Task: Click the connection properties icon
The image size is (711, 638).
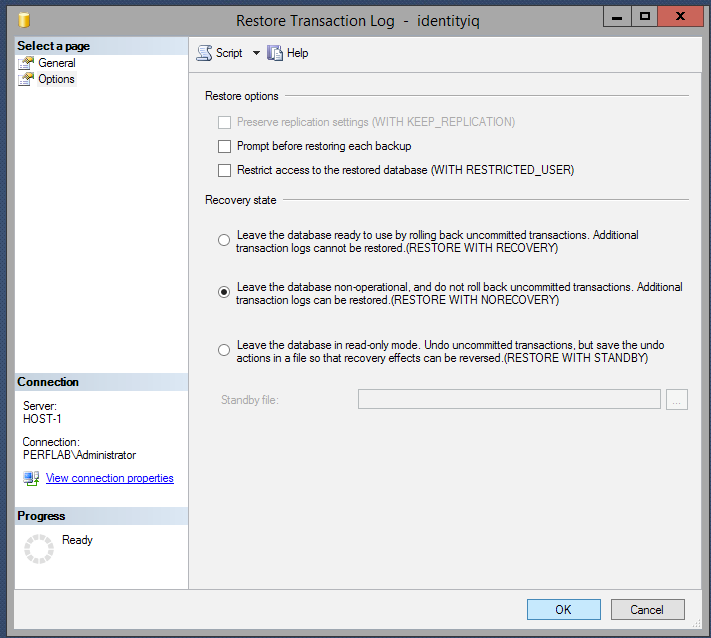Action: (x=31, y=478)
